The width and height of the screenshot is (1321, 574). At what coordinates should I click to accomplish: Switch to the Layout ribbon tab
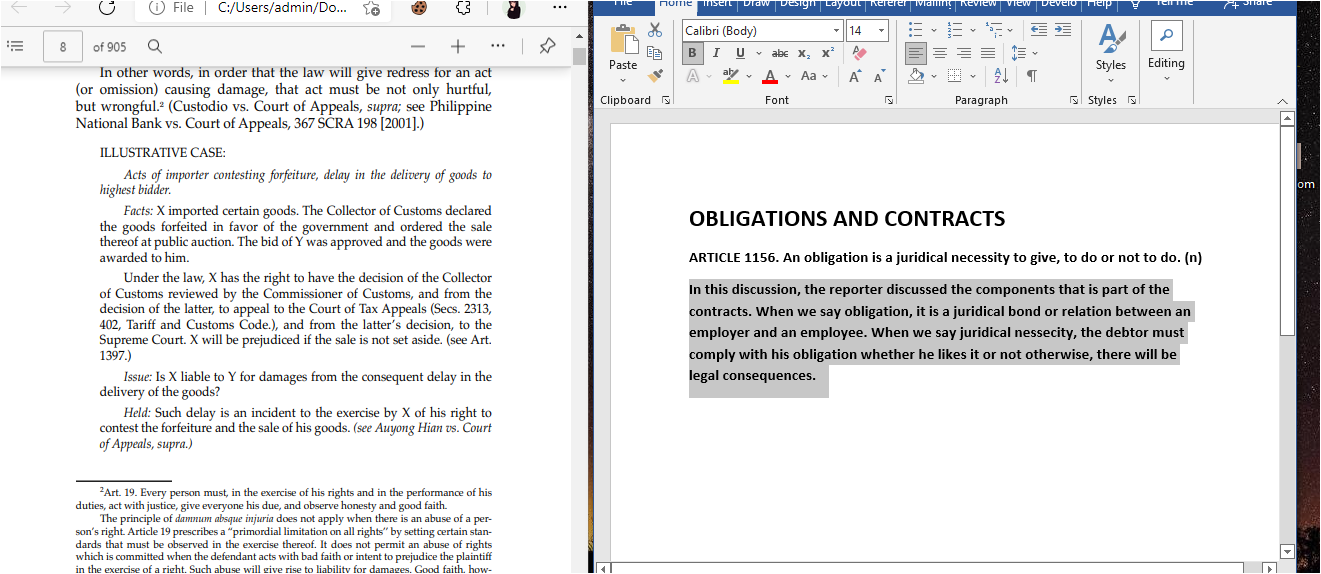click(x=842, y=4)
